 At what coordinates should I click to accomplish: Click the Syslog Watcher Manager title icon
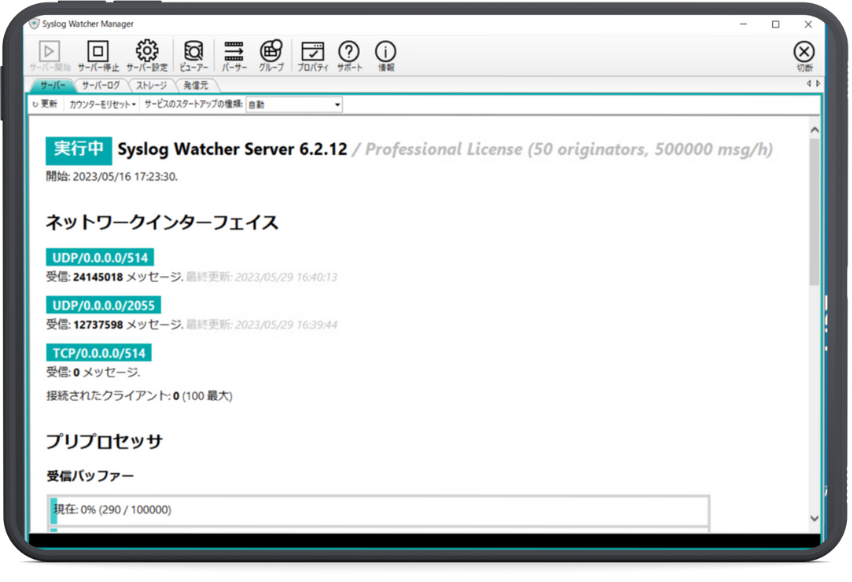tap(34, 24)
